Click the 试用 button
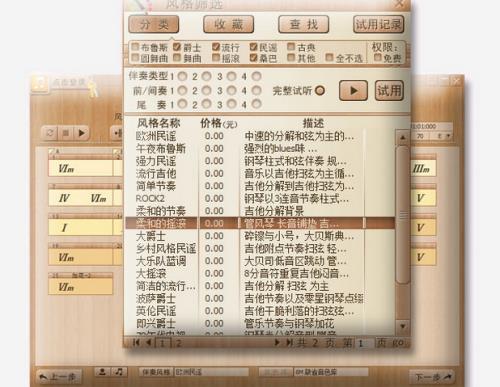Viewport: 500px width, 387px height. pyautogui.click(x=389, y=90)
